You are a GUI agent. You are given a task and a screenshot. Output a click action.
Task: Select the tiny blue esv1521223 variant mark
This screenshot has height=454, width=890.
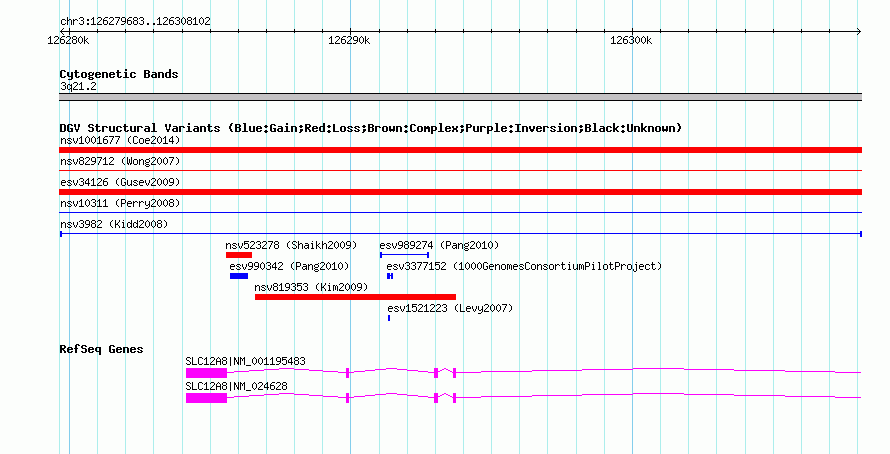click(389, 318)
